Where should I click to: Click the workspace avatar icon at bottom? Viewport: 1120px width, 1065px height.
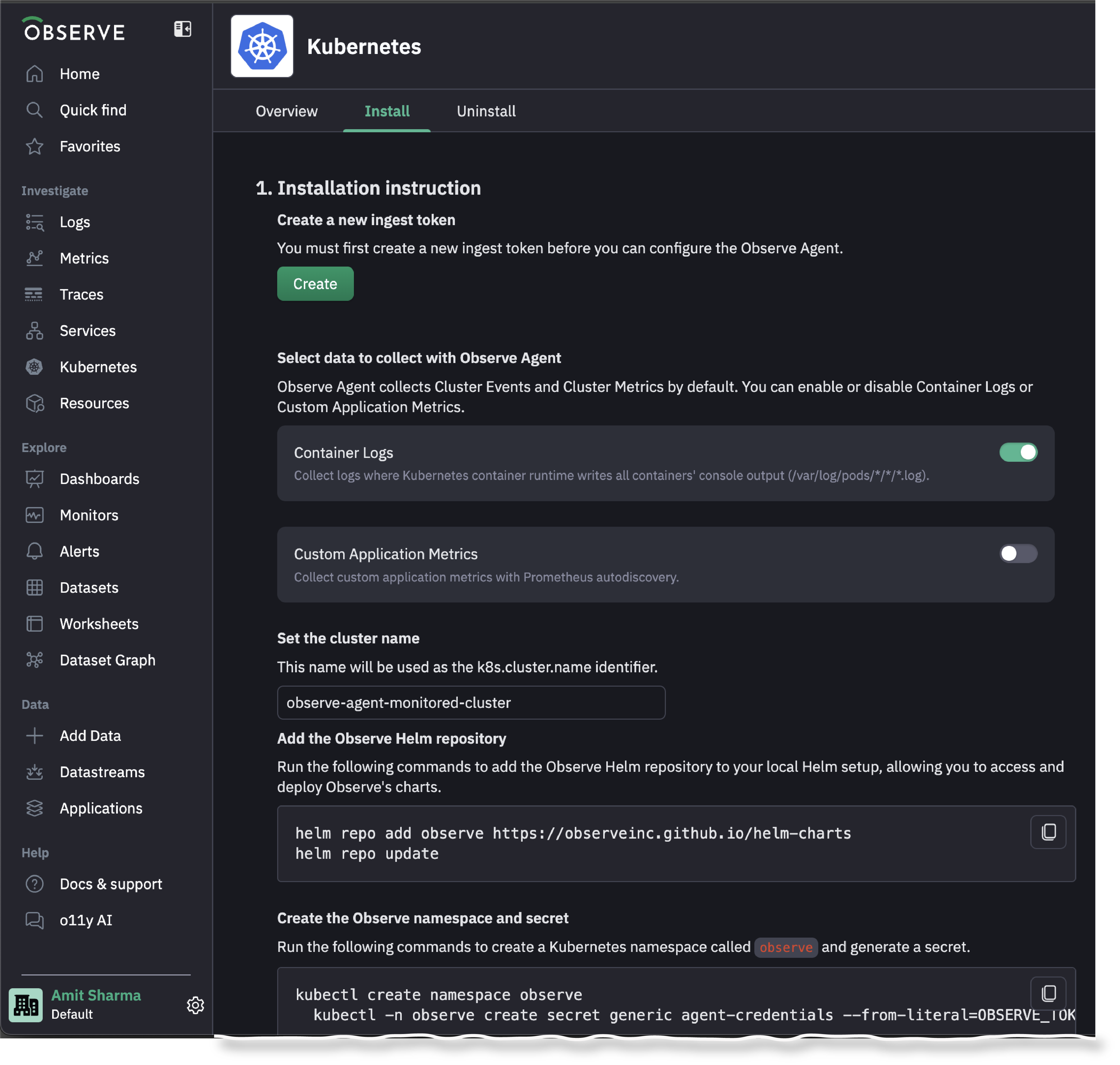26,1006
